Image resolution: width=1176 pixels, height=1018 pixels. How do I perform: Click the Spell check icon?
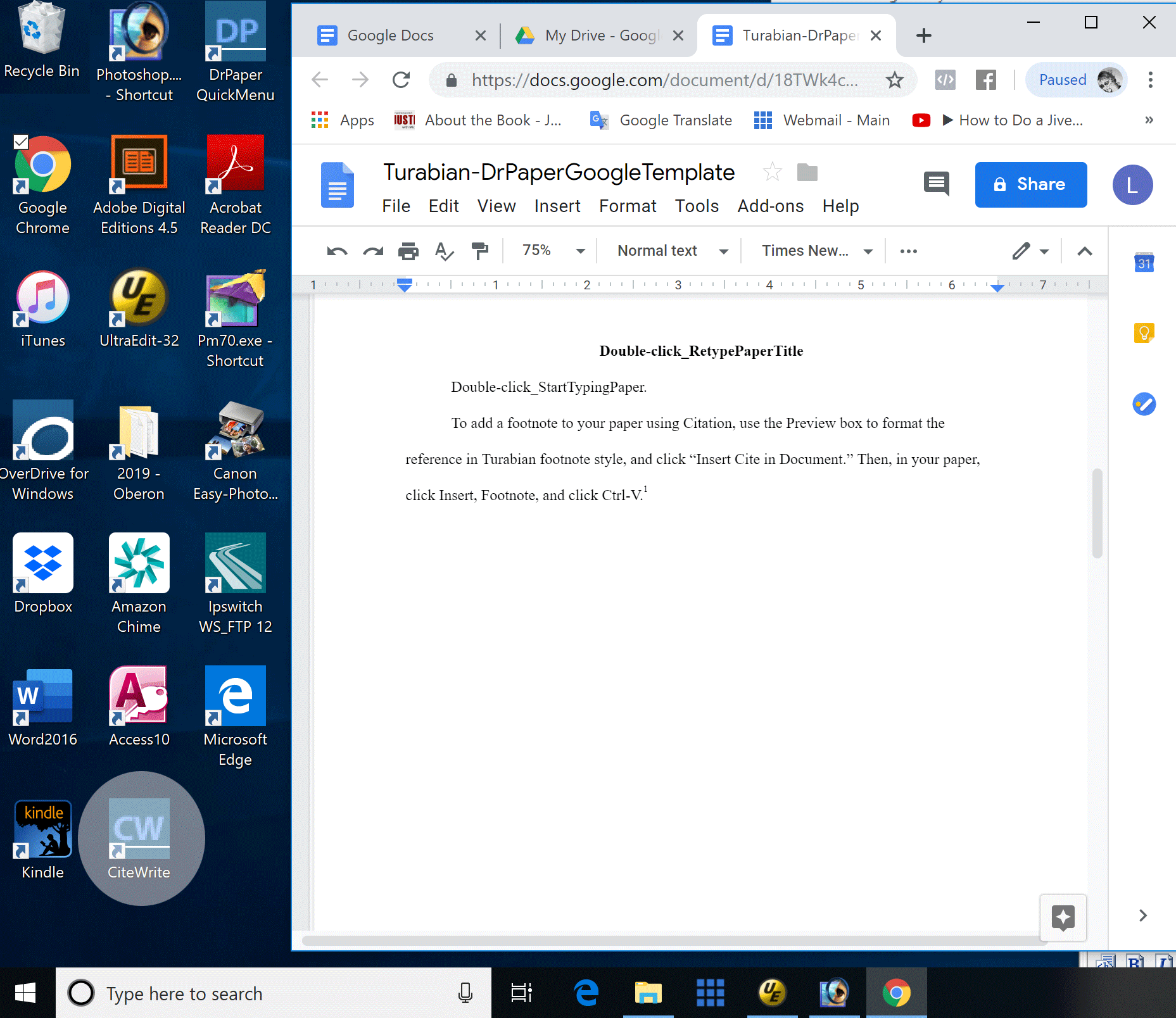click(x=444, y=251)
